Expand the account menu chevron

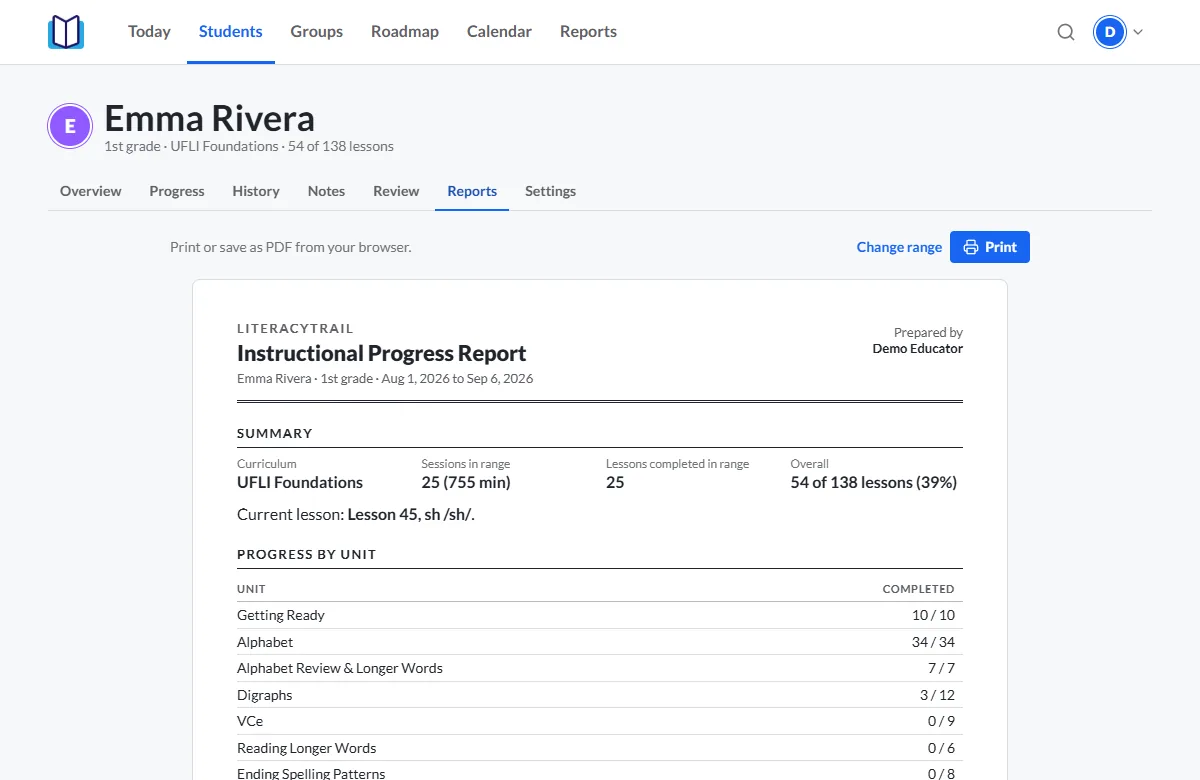pyautogui.click(x=1138, y=32)
